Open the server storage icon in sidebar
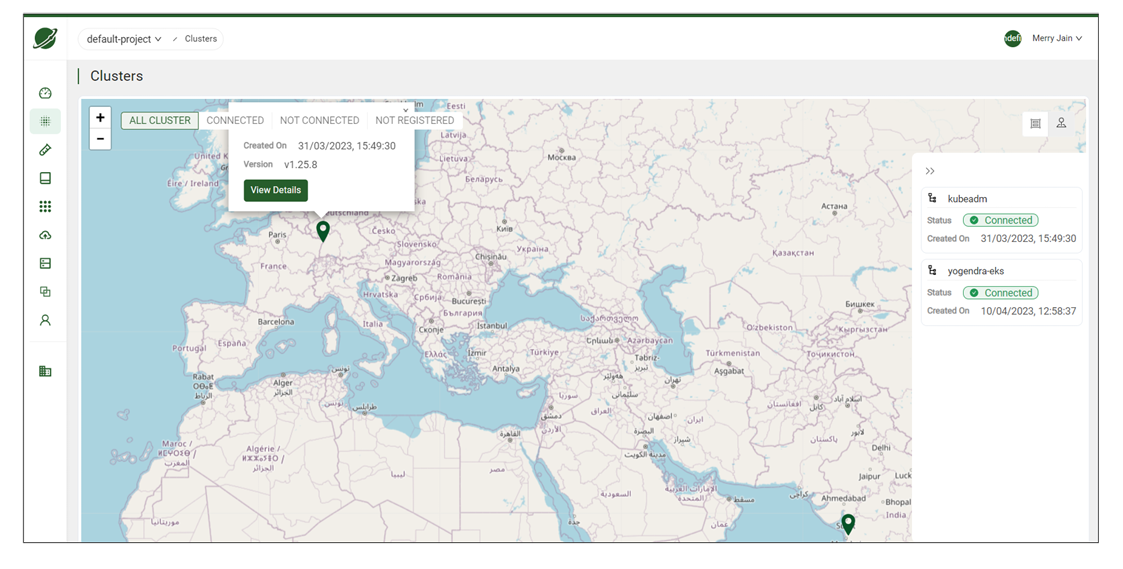This screenshot has height=569, width=1123. pos(45,263)
